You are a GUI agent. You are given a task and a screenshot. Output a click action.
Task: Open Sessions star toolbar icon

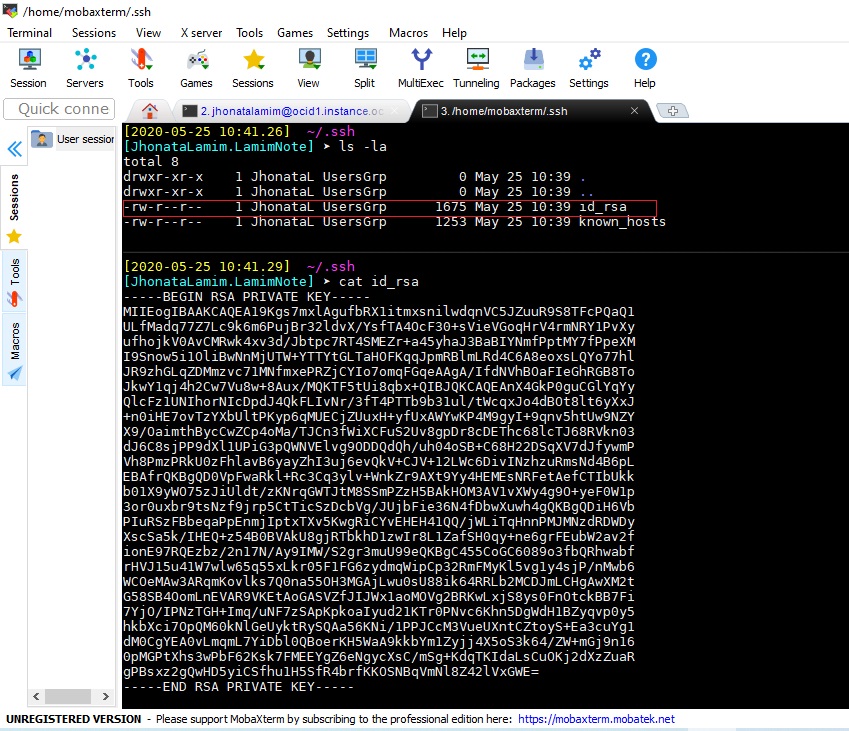[253, 69]
